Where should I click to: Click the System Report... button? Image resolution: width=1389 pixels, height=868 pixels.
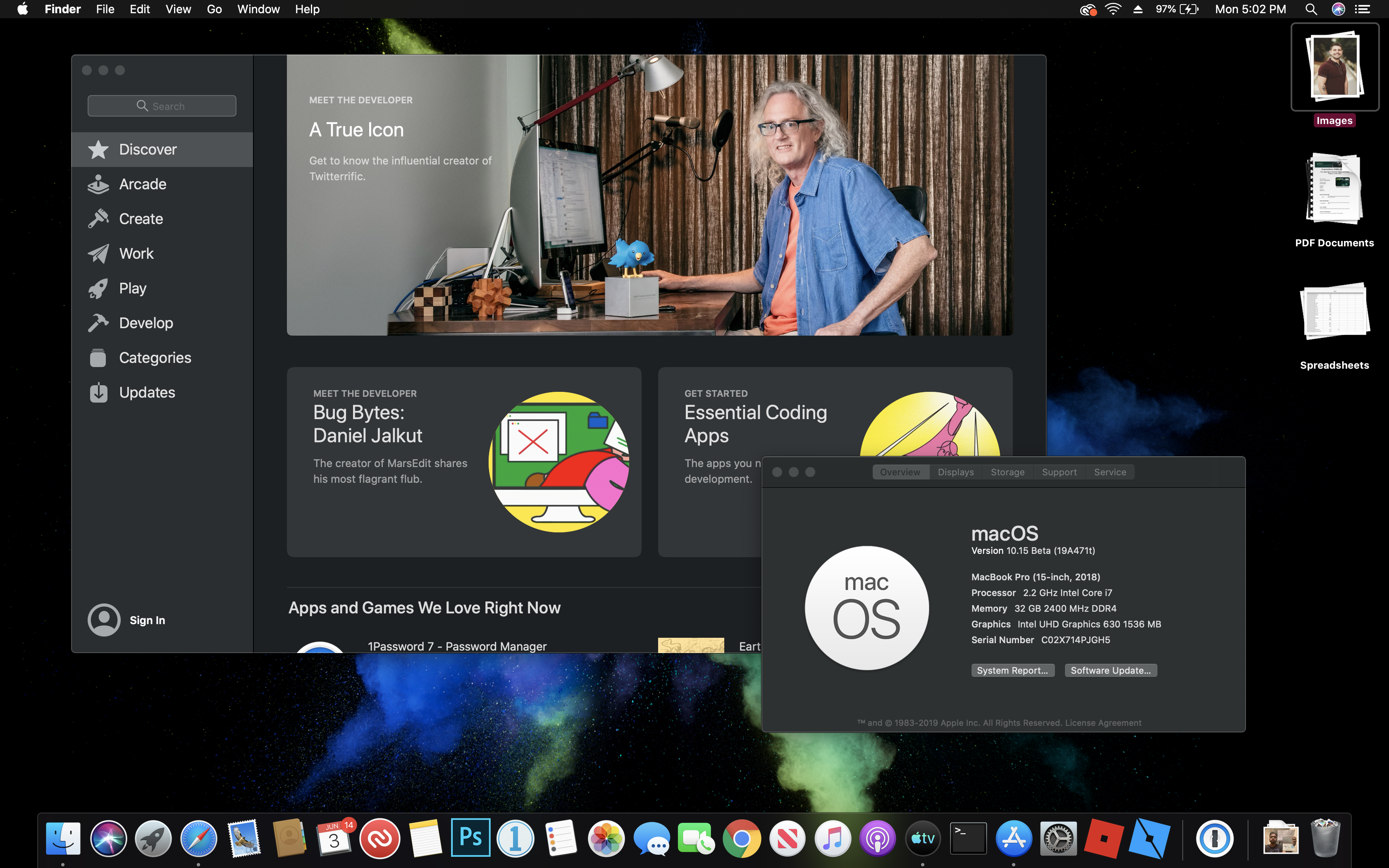coord(1012,670)
